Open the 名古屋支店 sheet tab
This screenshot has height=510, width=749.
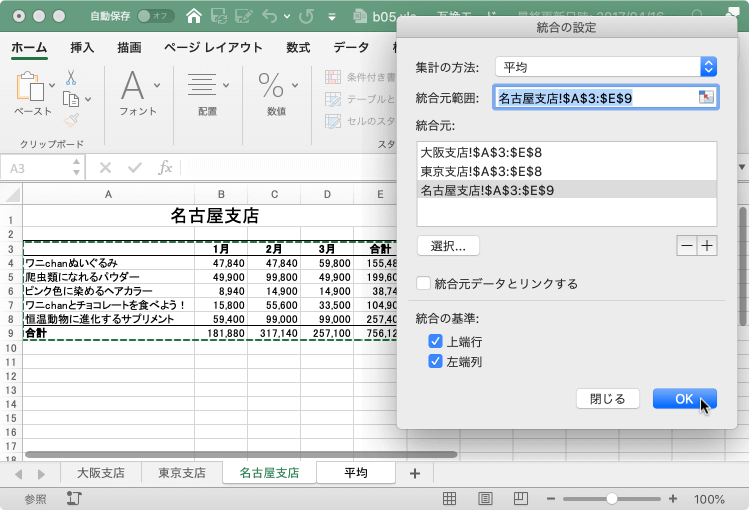click(269, 473)
